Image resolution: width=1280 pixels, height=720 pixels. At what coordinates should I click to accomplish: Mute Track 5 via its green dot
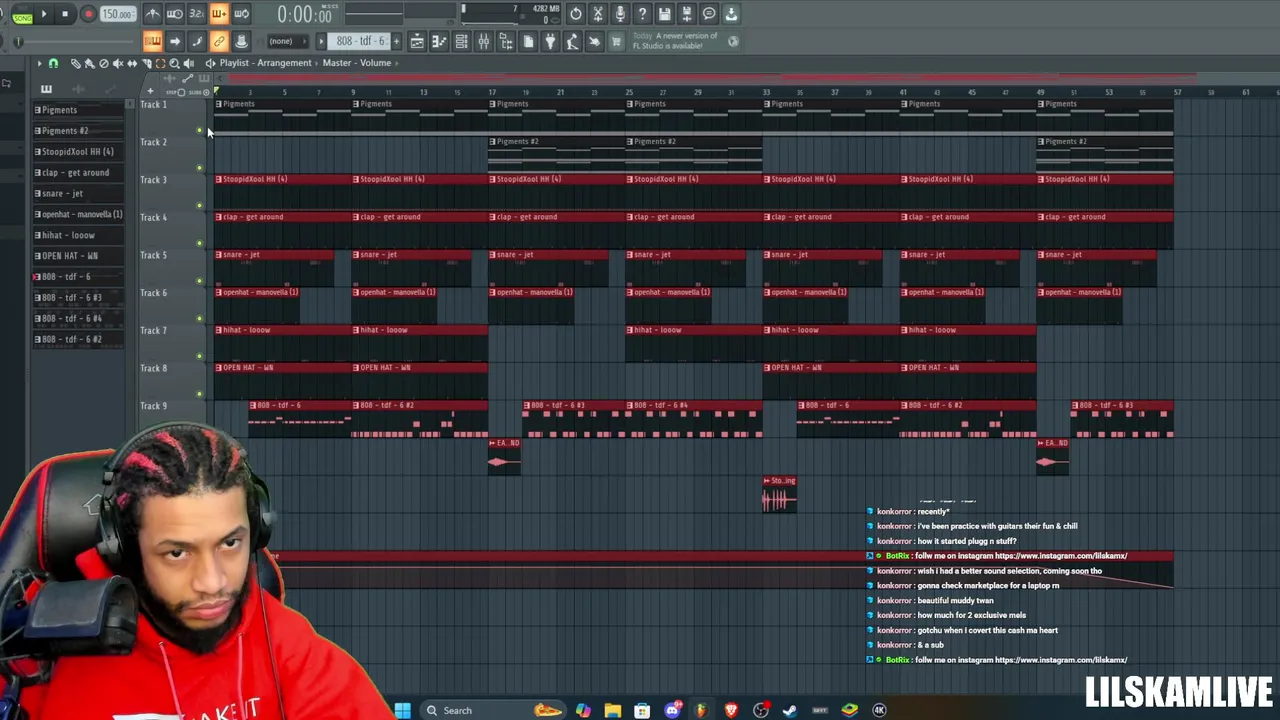[199, 281]
